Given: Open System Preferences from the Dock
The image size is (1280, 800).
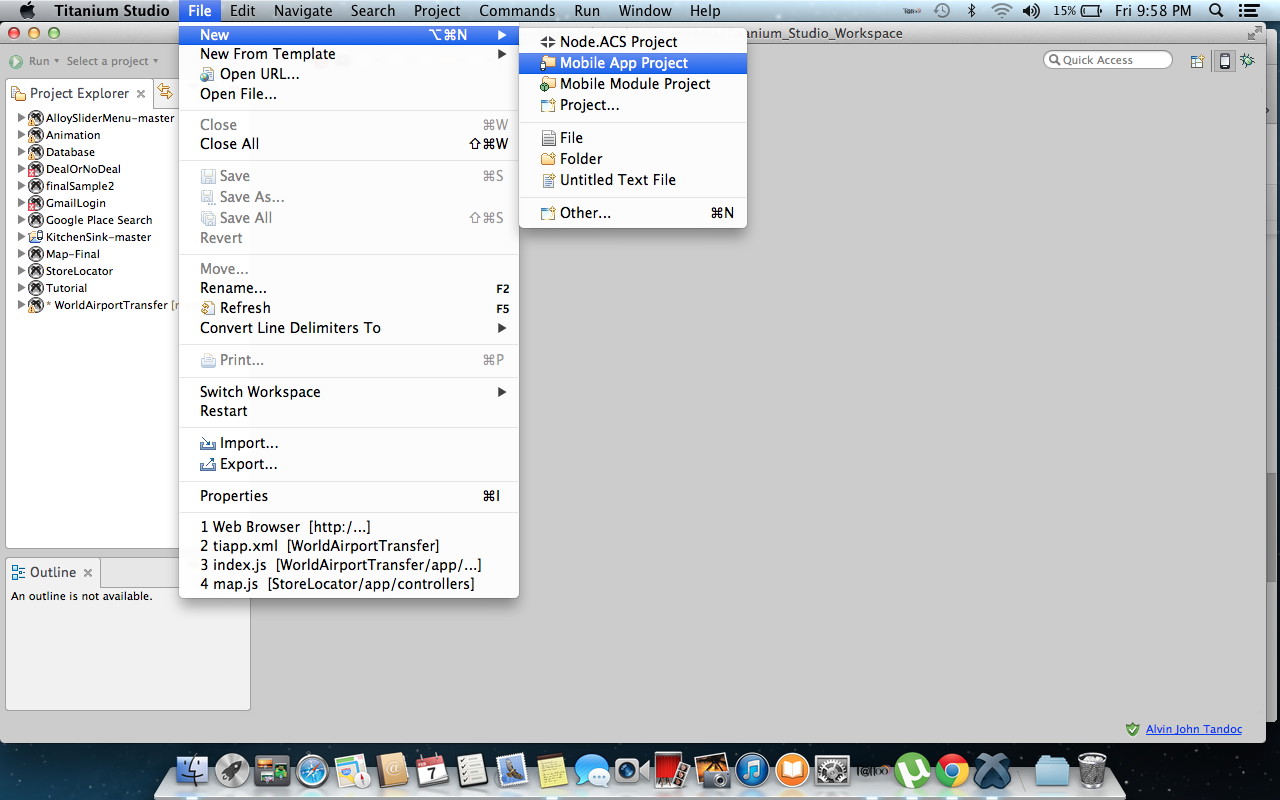Looking at the screenshot, I should click(x=832, y=770).
